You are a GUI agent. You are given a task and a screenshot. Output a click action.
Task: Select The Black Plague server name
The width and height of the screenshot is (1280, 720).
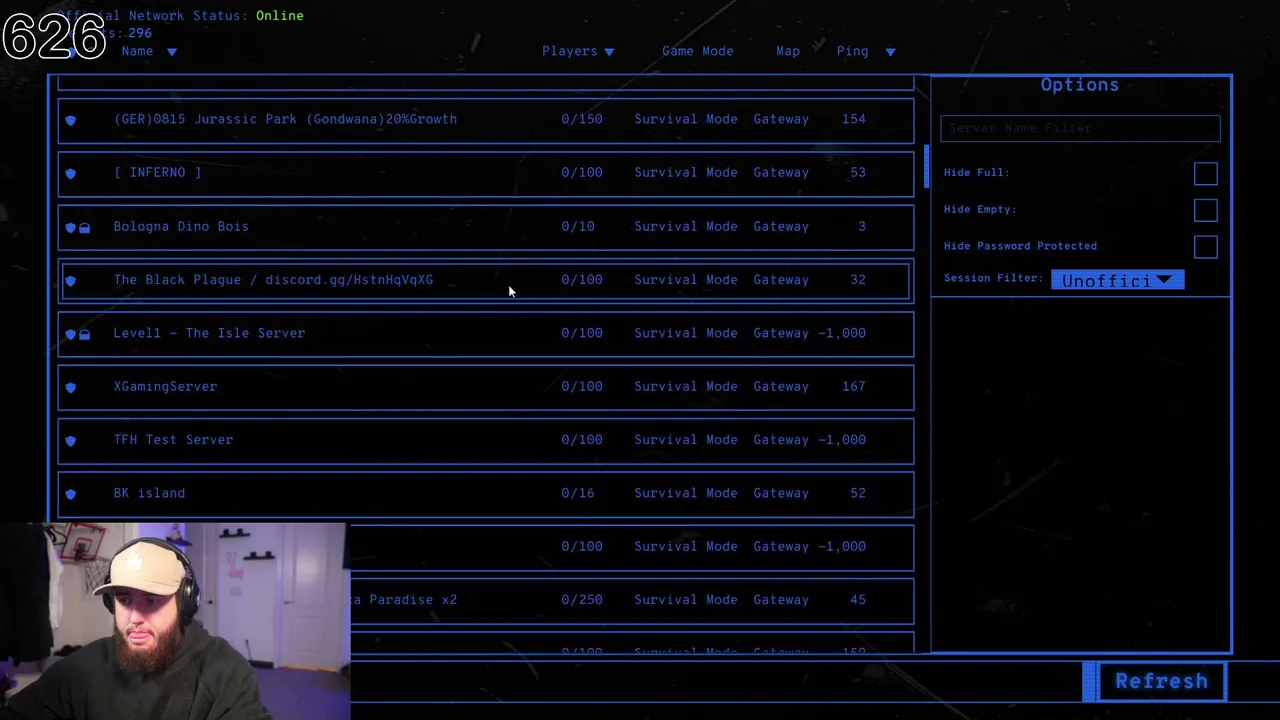click(x=273, y=279)
